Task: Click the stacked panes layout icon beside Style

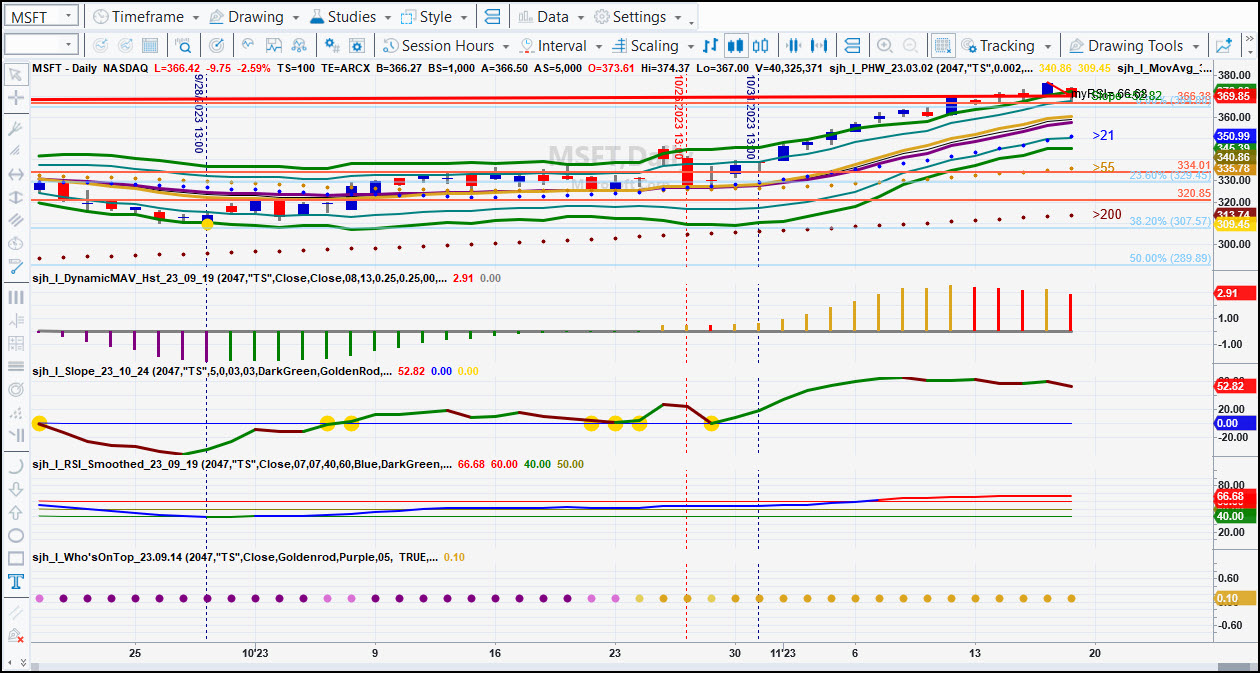Action: pyautogui.click(x=492, y=17)
